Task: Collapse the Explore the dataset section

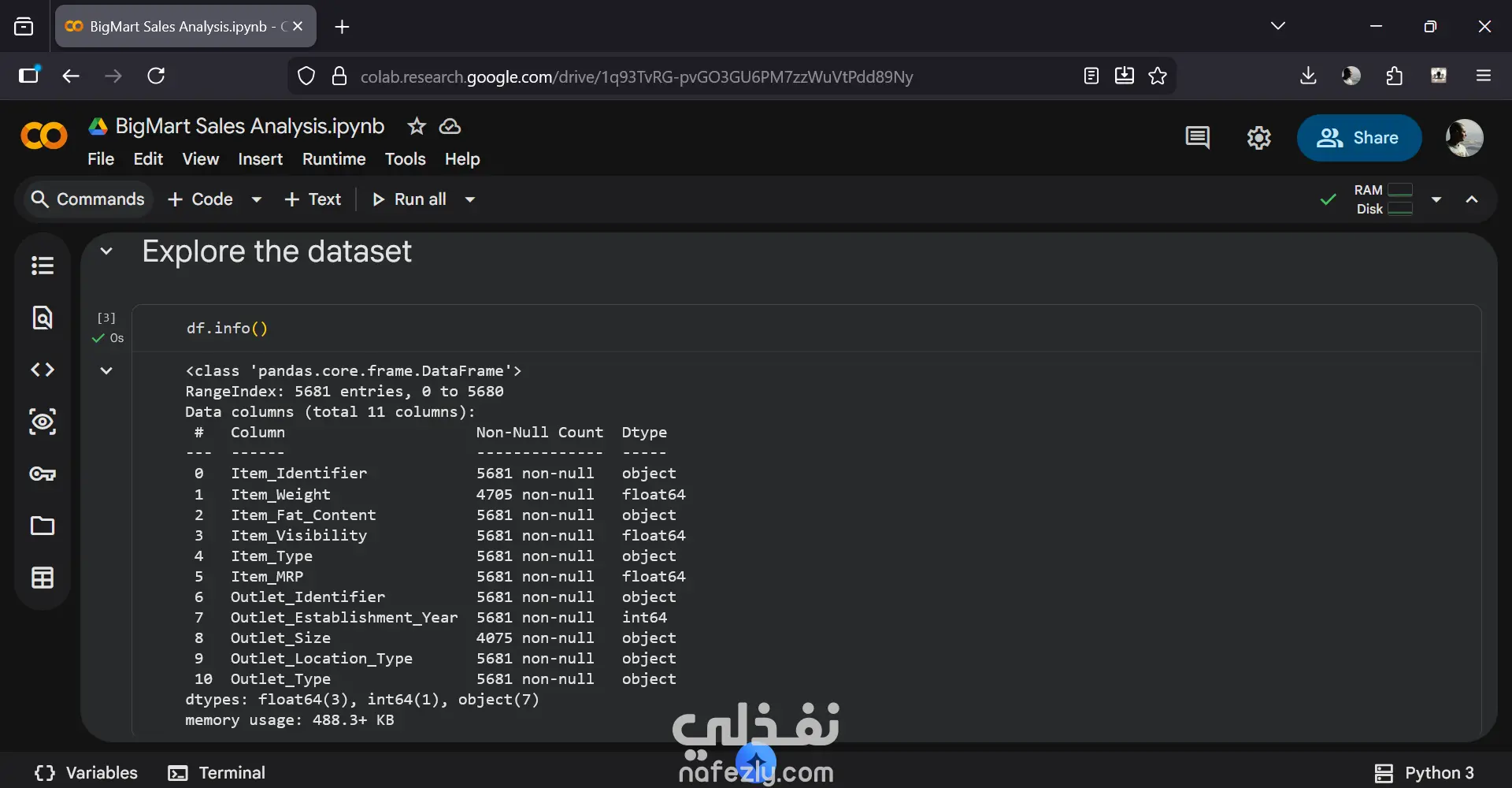Action: tap(106, 251)
